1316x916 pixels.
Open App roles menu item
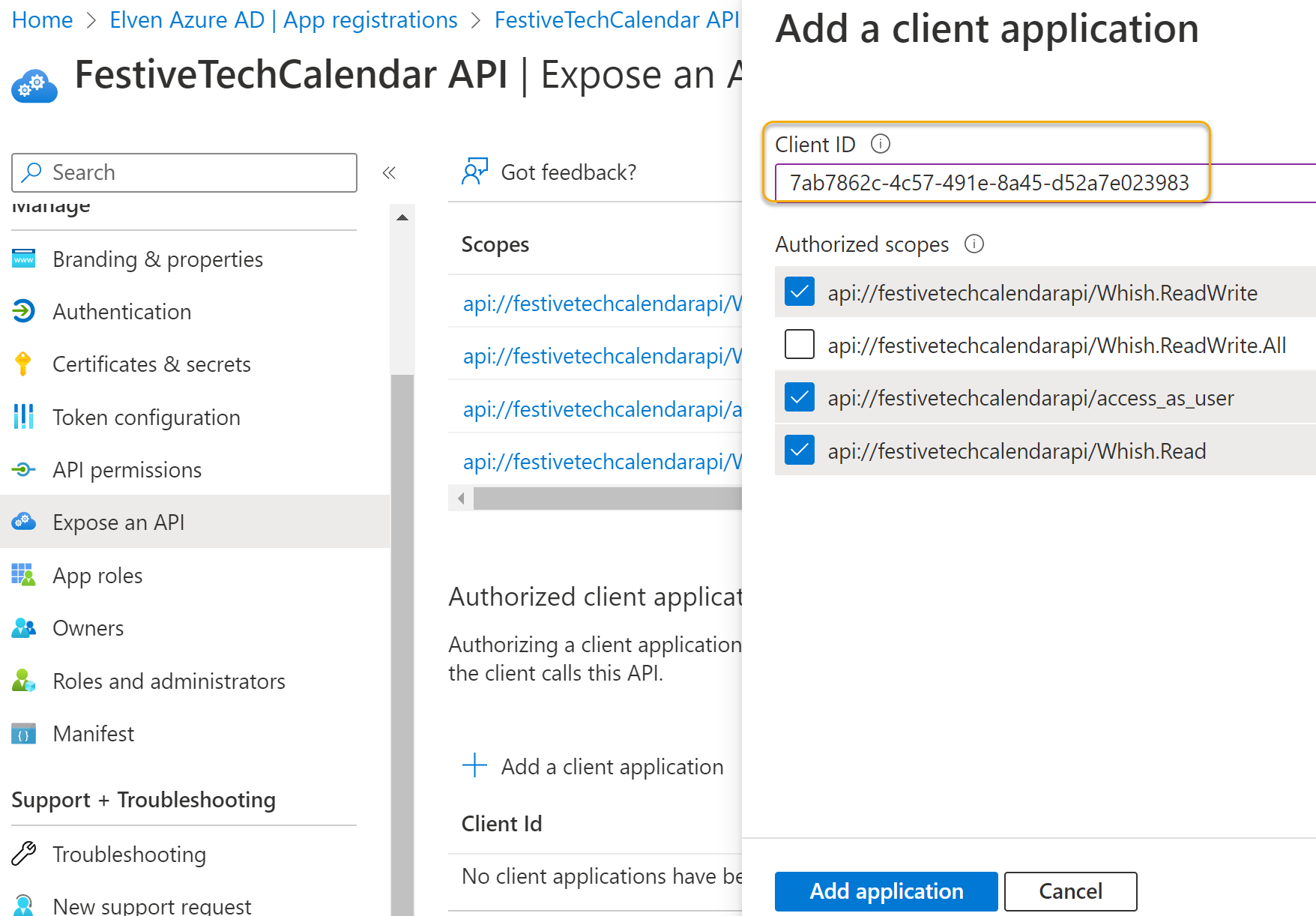195,575
